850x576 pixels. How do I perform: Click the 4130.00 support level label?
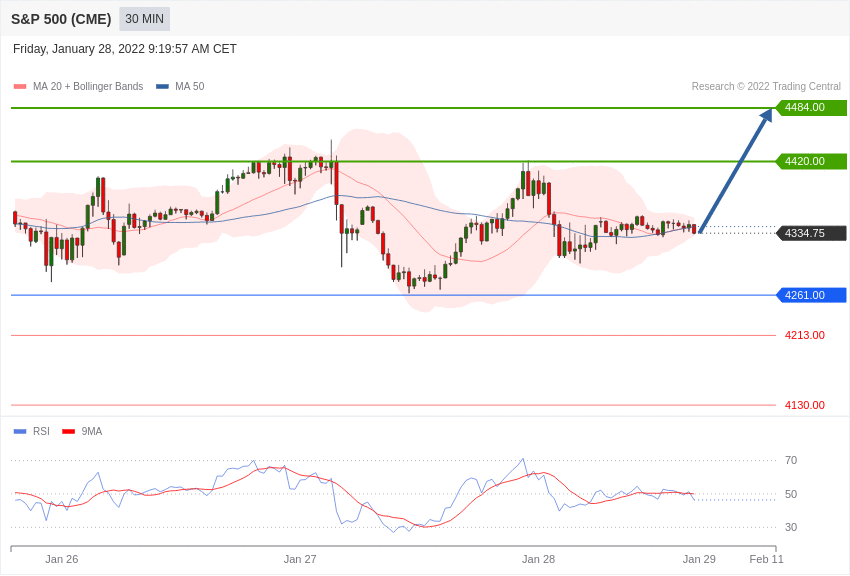pyautogui.click(x=804, y=405)
